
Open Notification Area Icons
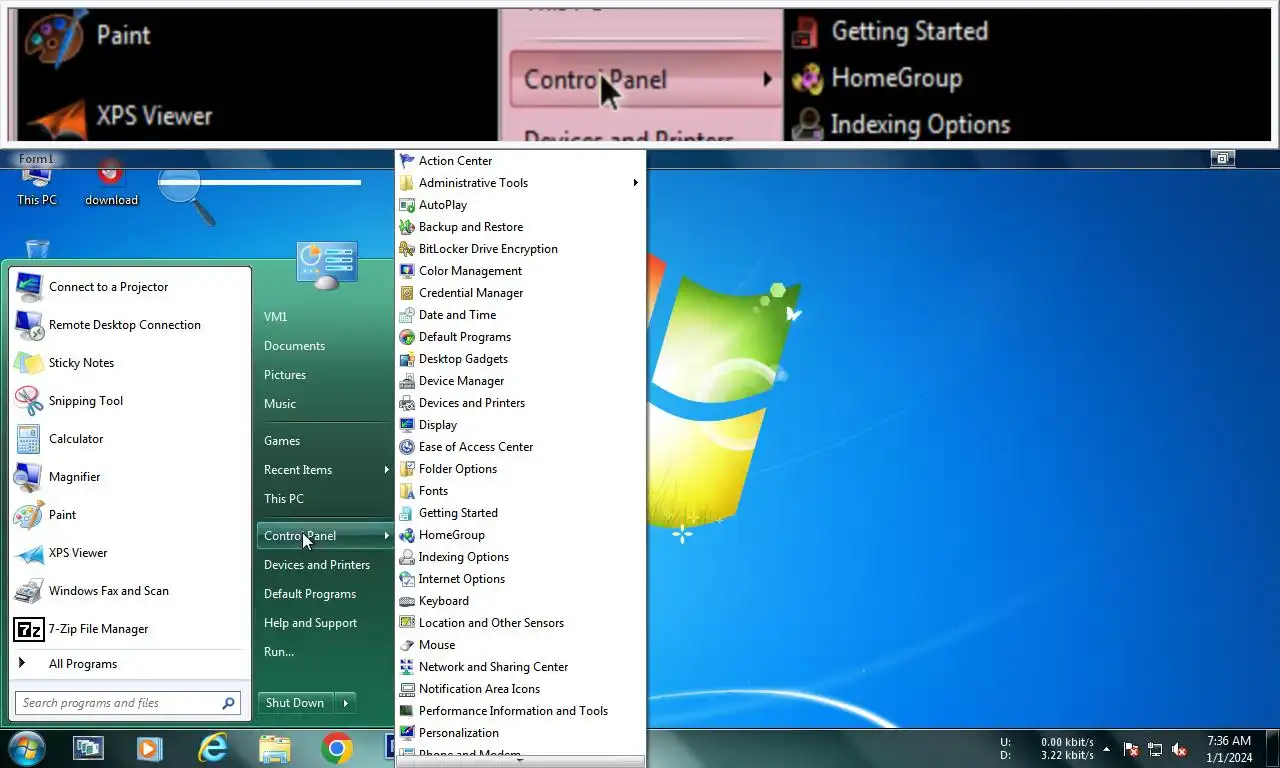point(520,689)
